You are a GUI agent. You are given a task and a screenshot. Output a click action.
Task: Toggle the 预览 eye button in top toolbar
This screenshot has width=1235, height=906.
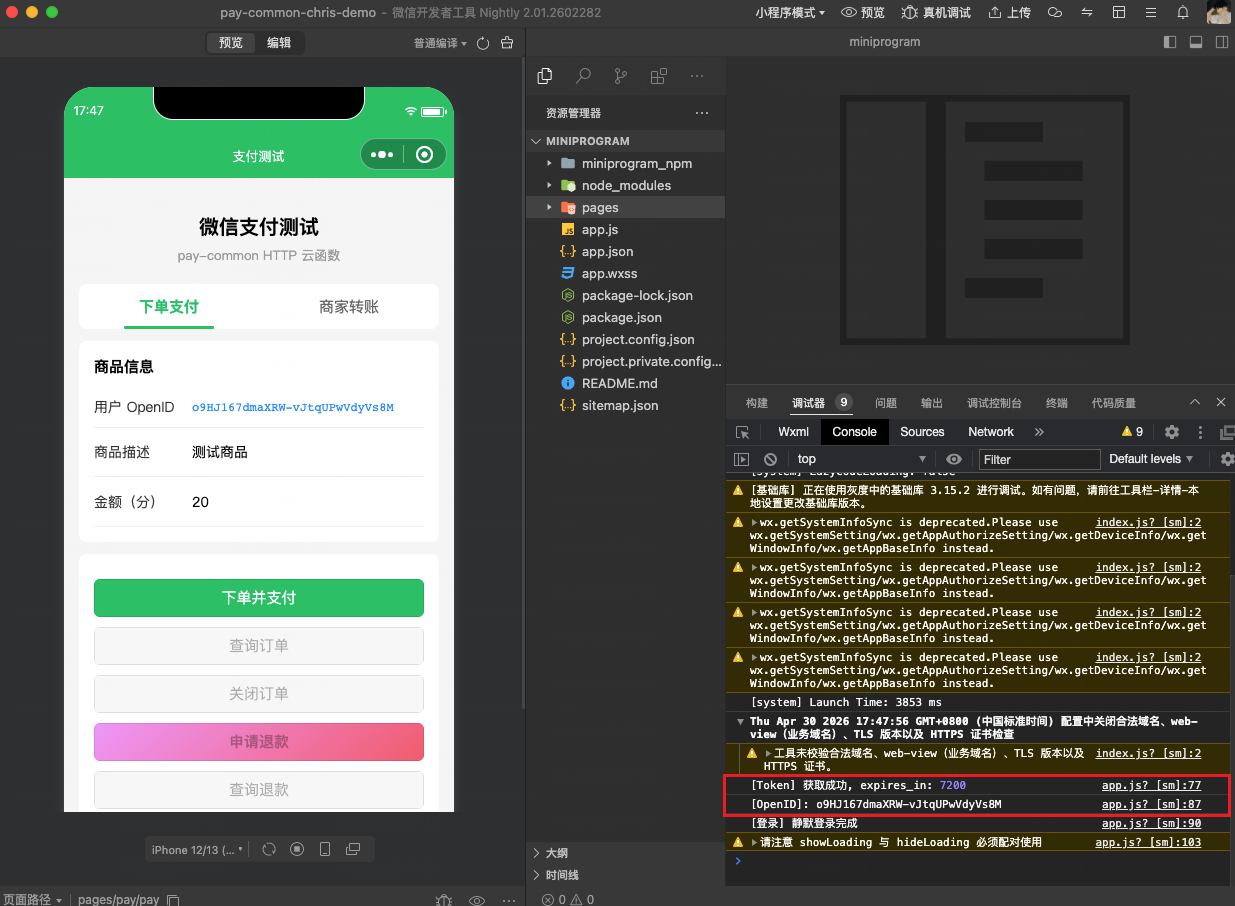(863, 13)
